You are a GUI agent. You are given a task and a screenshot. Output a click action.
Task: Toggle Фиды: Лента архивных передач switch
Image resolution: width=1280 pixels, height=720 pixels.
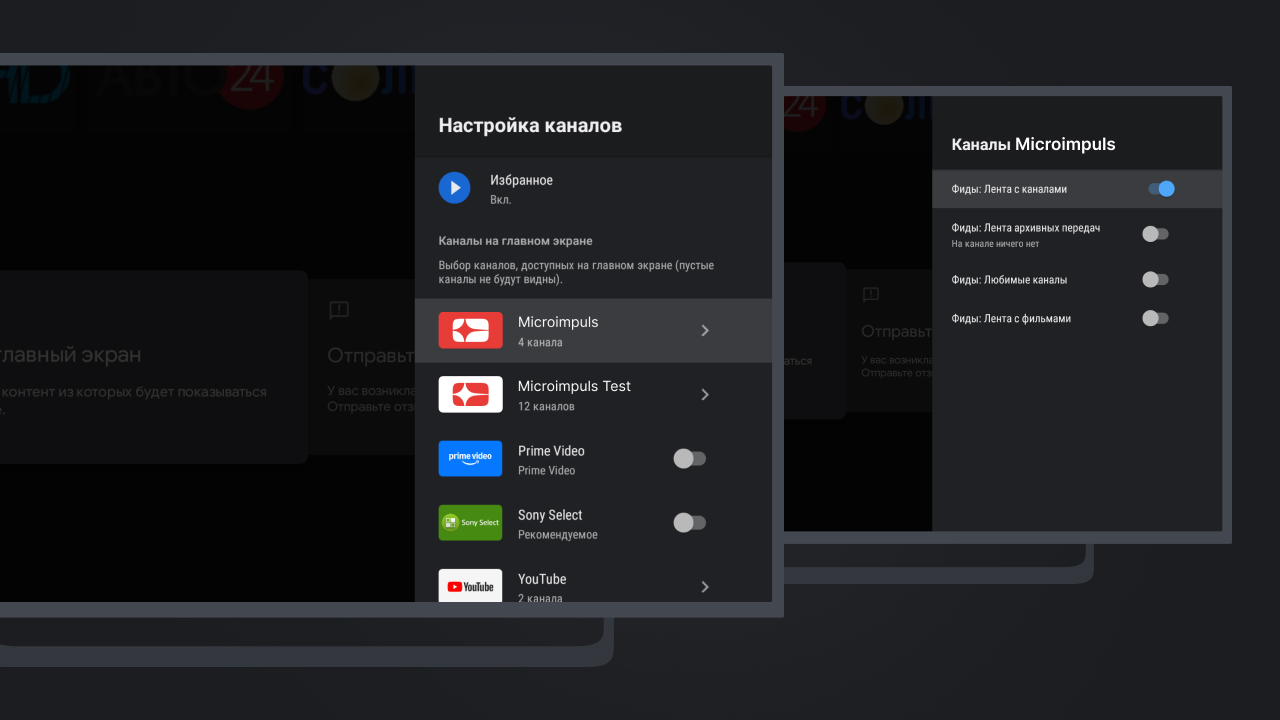click(x=1155, y=234)
